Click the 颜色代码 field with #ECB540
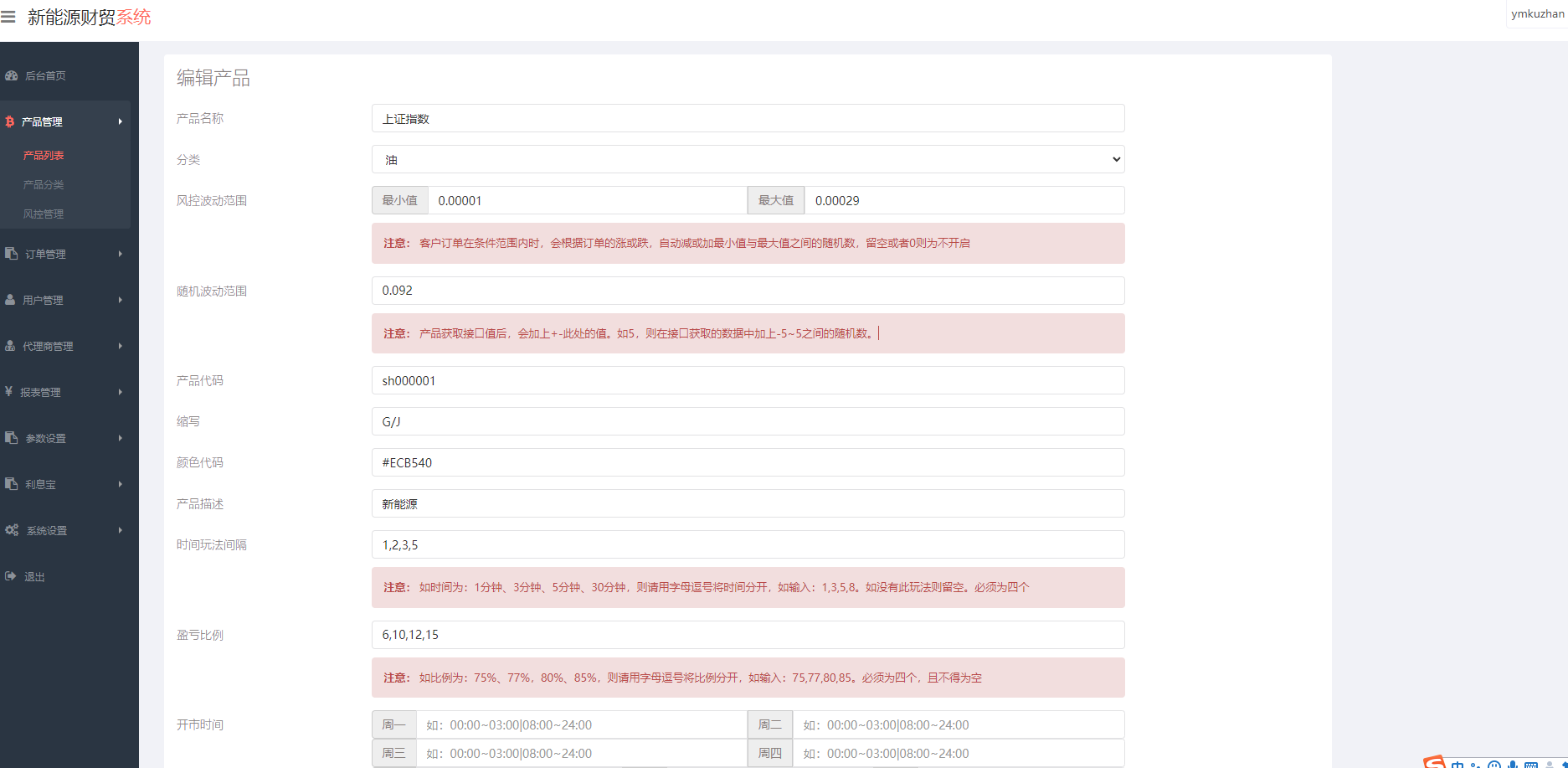The width and height of the screenshot is (1568, 768). click(x=747, y=463)
